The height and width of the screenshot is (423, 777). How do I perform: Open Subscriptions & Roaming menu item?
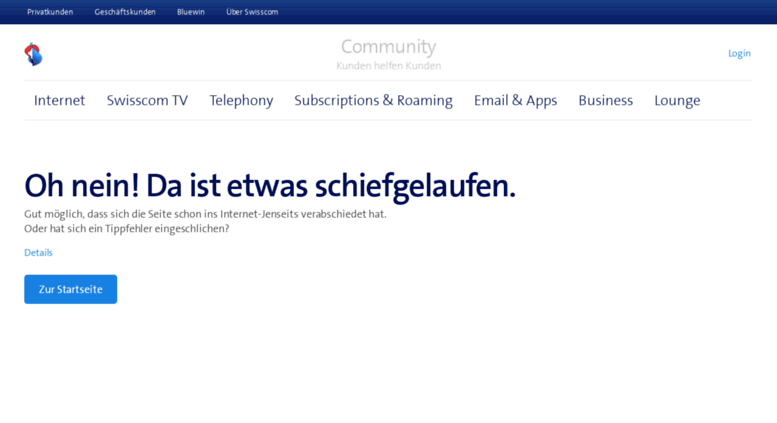(374, 101)
